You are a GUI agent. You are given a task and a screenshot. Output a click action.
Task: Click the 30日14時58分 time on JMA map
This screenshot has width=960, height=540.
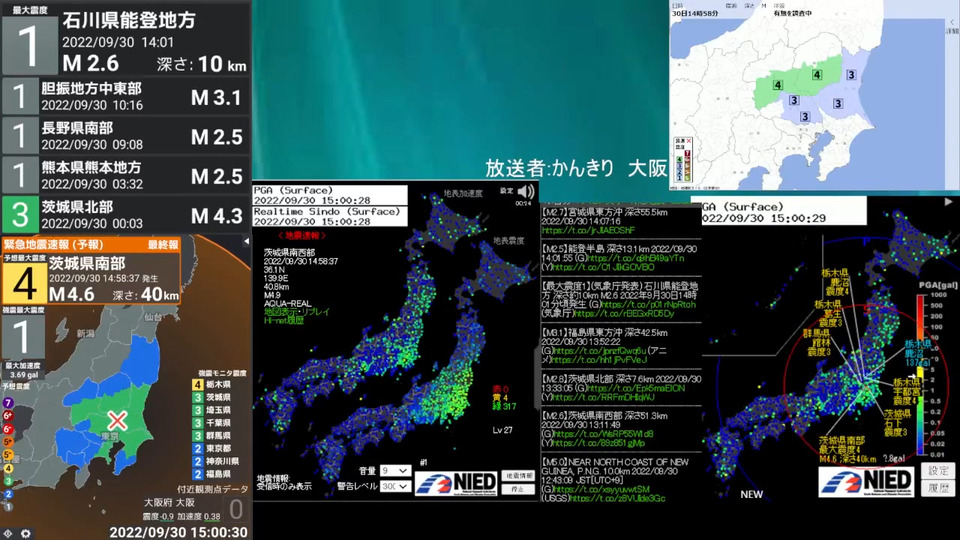click(x=695, y=13)
